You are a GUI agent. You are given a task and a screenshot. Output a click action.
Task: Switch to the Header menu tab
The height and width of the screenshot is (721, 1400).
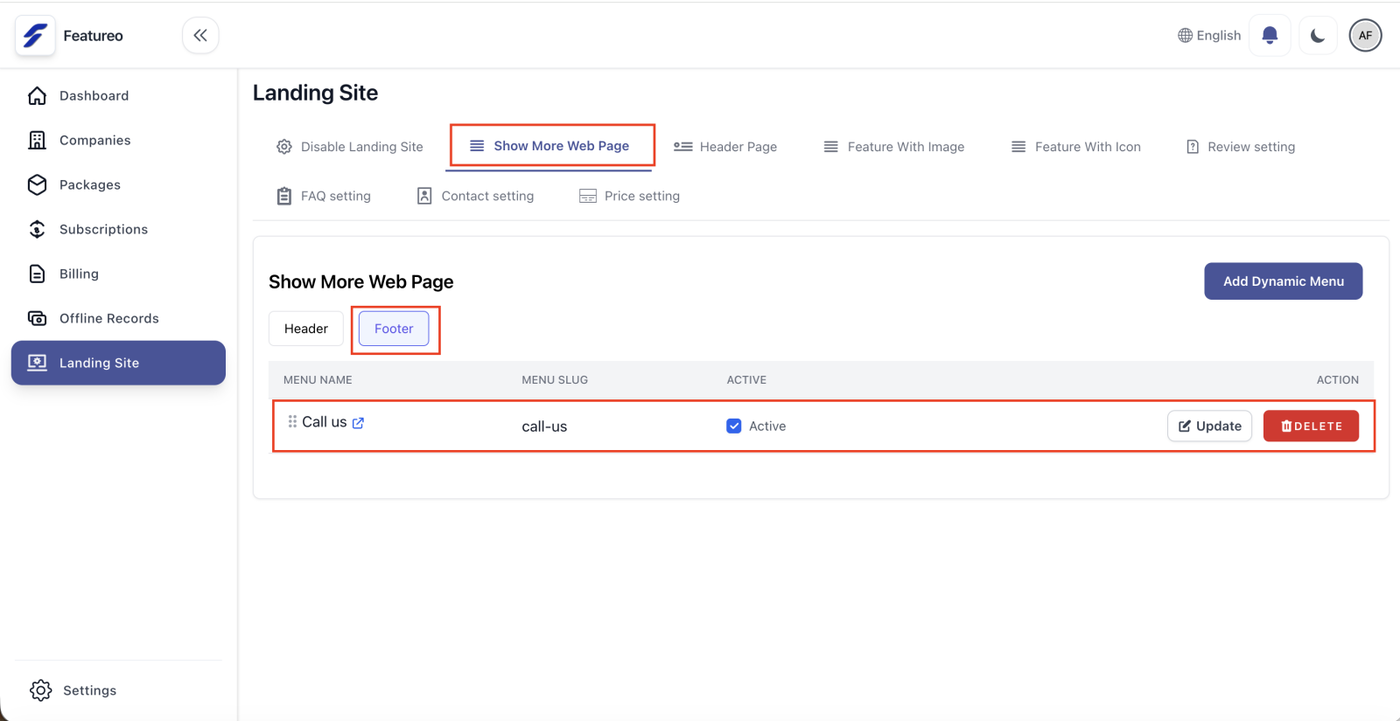point(306,329)
